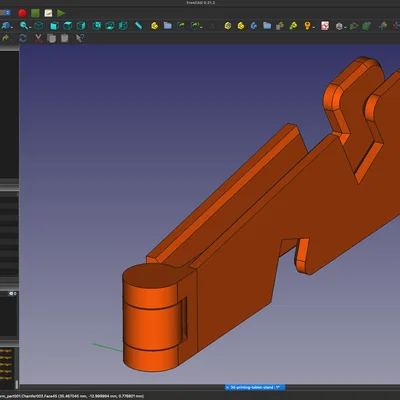This screenshot has height=400, width=400.
Task: Switch to left view cube icon
Action: tap(123, 26)
